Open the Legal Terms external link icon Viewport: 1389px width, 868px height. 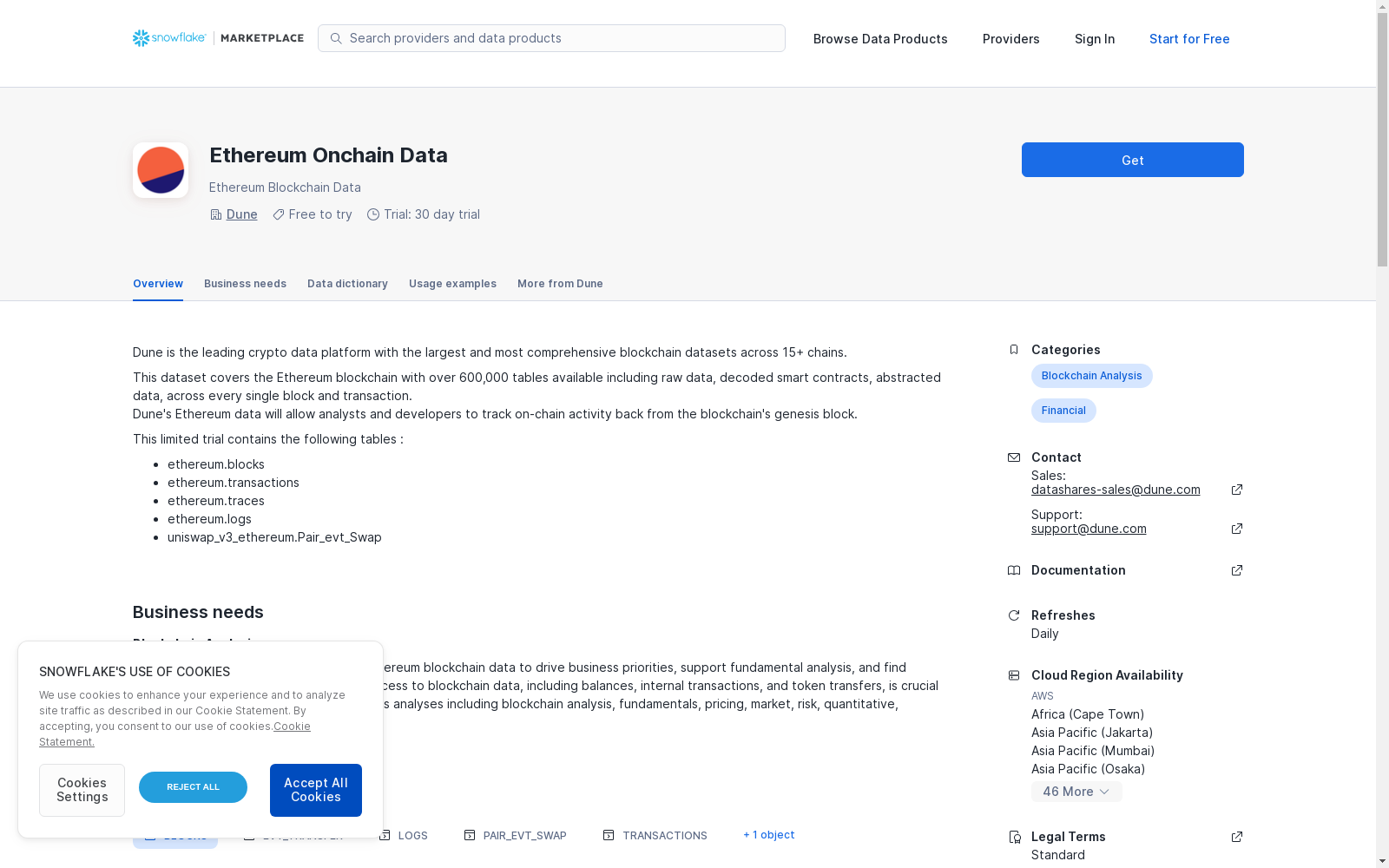[1237, 837]
